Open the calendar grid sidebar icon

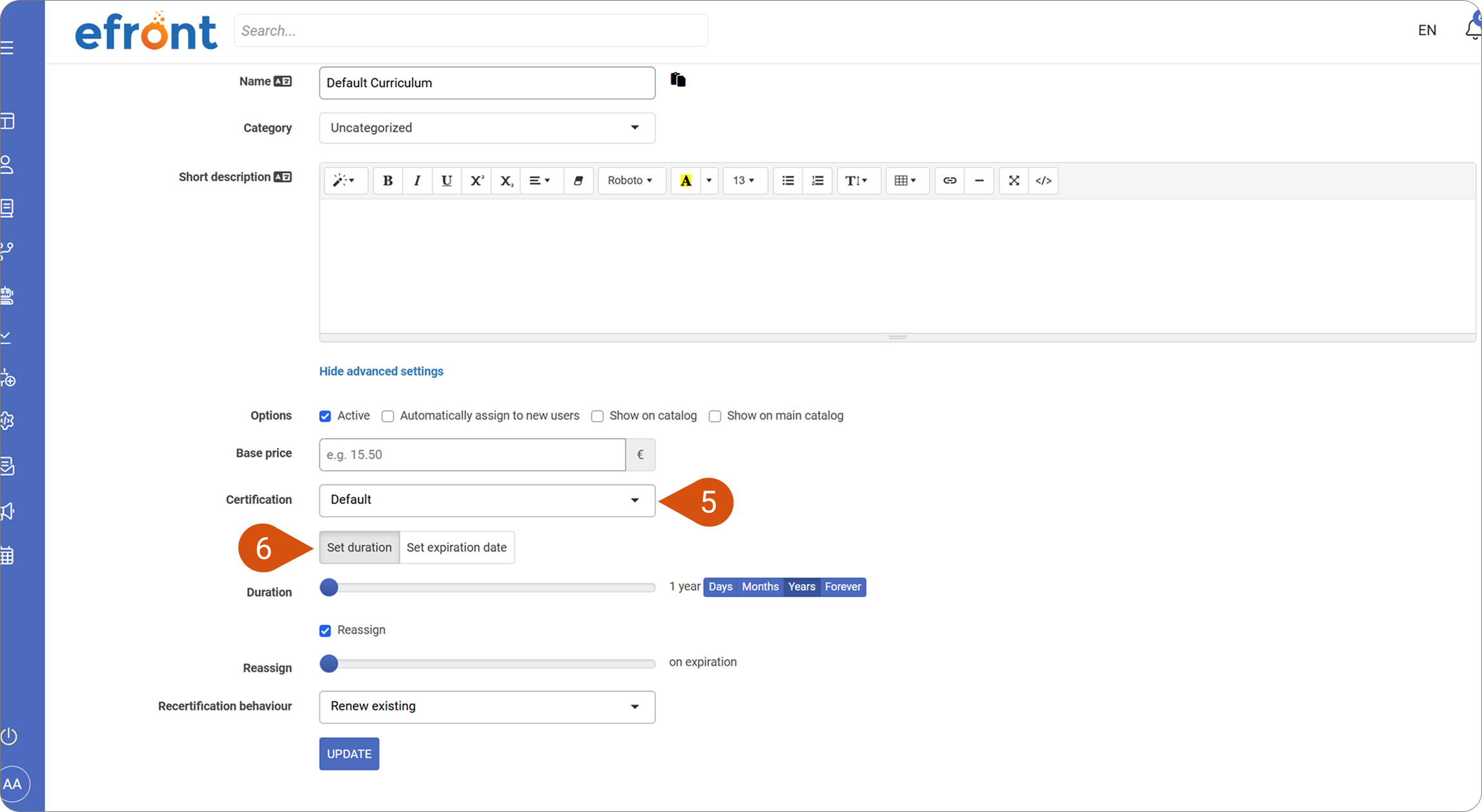(x=7, y=555)
